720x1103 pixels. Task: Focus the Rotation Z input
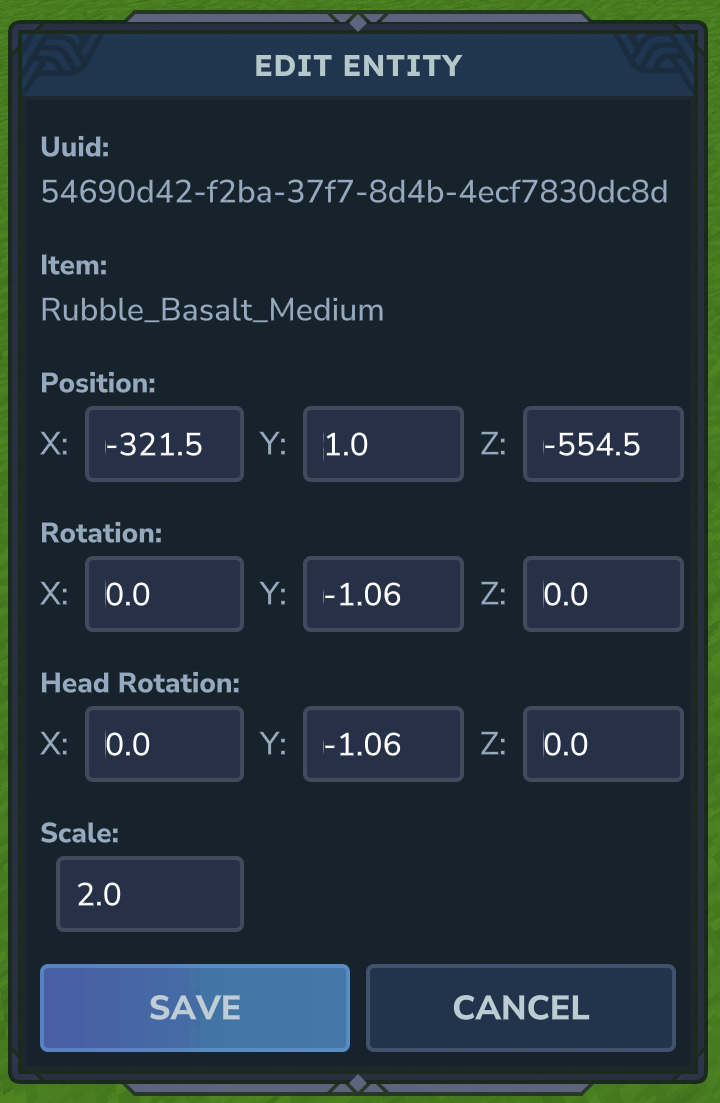coord(603,594)
